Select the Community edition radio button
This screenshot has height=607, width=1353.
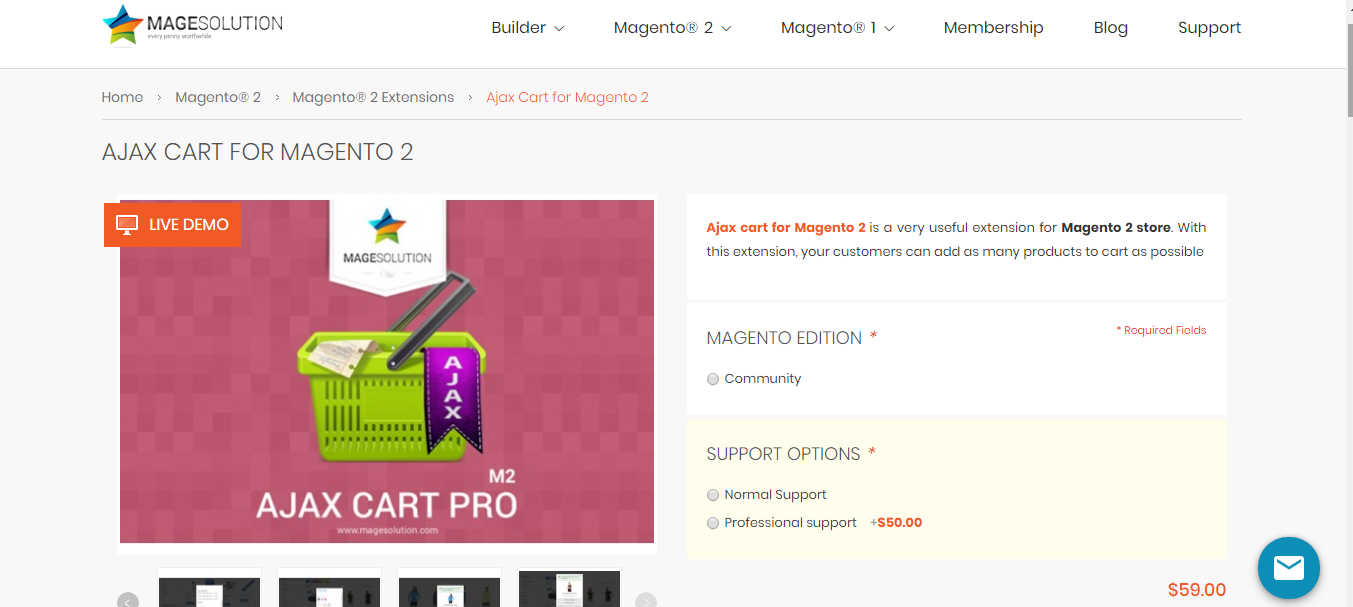(713, 379)
